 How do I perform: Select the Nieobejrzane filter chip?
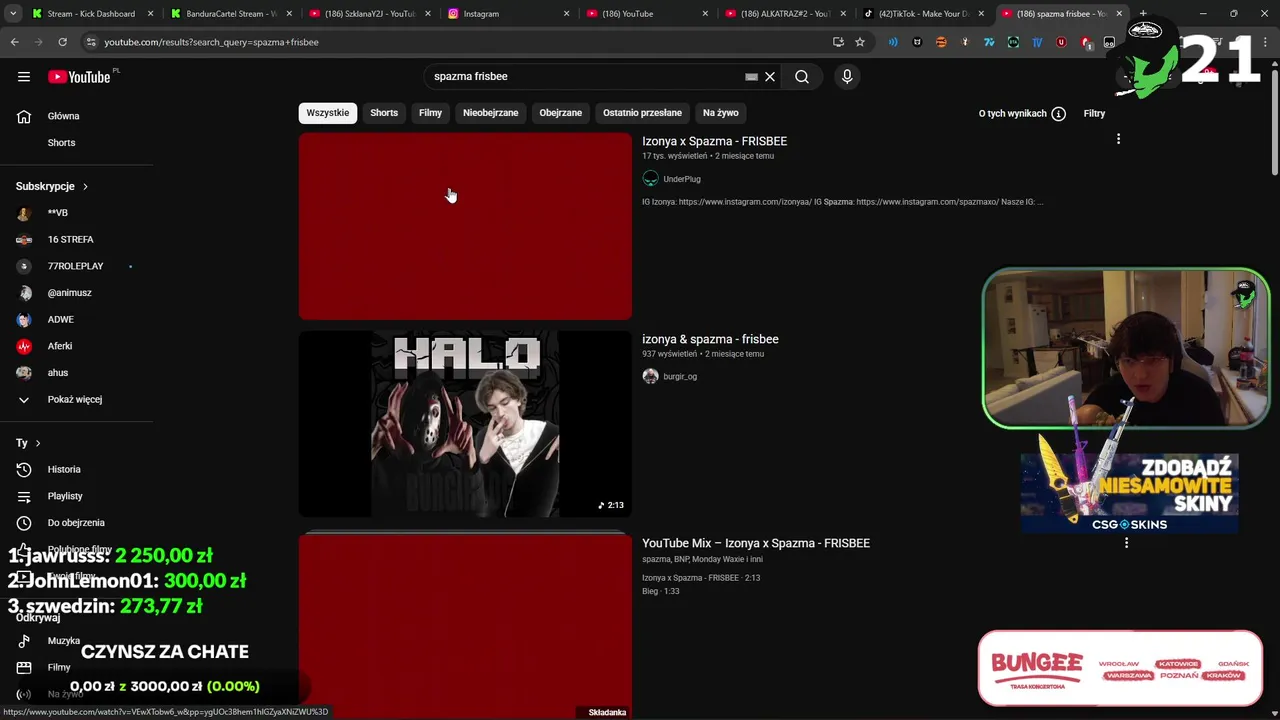(490, 113)
